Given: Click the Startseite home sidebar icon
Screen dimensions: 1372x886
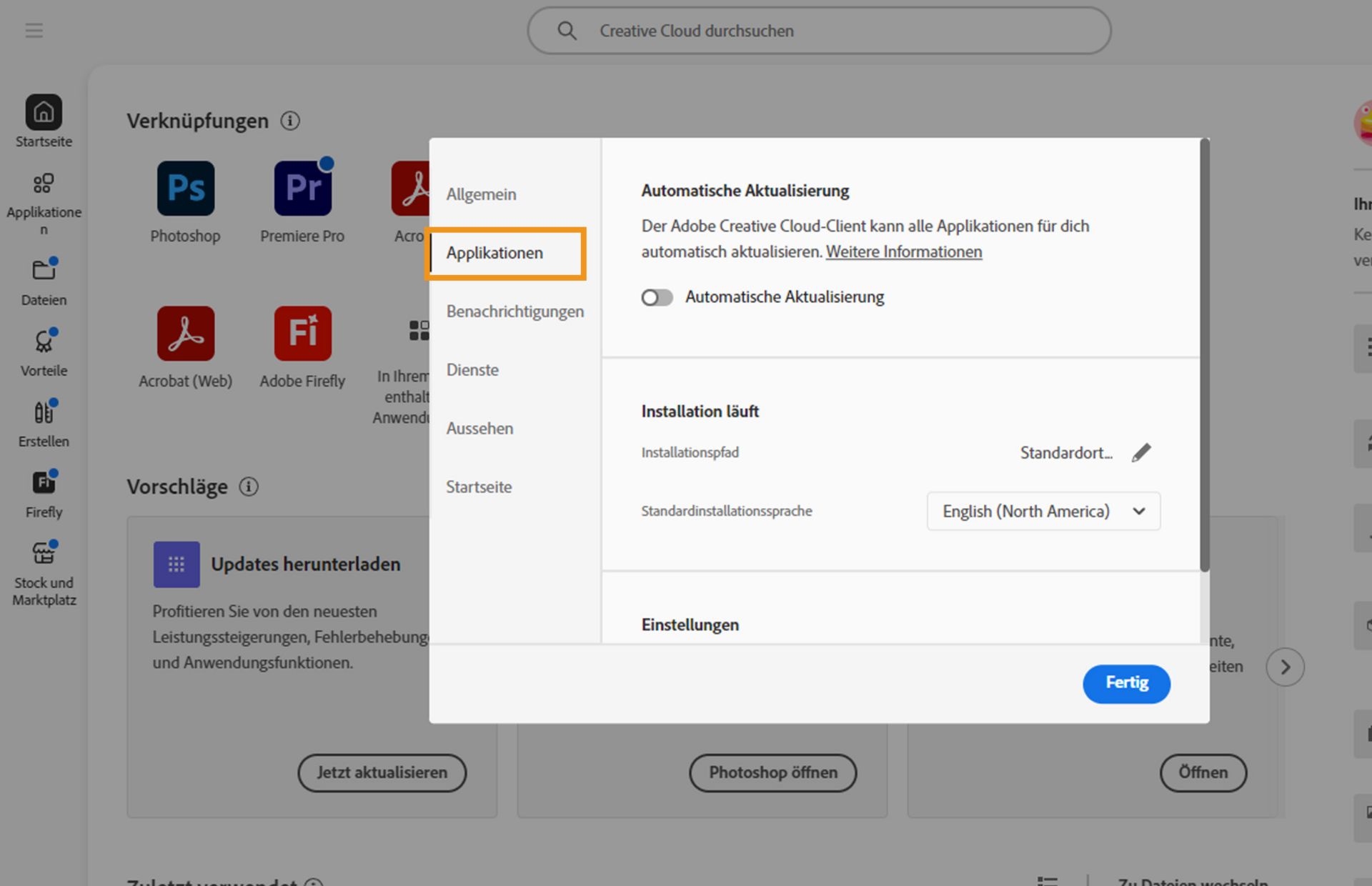Looking at the screenshot, I should (x=44, y=113).
